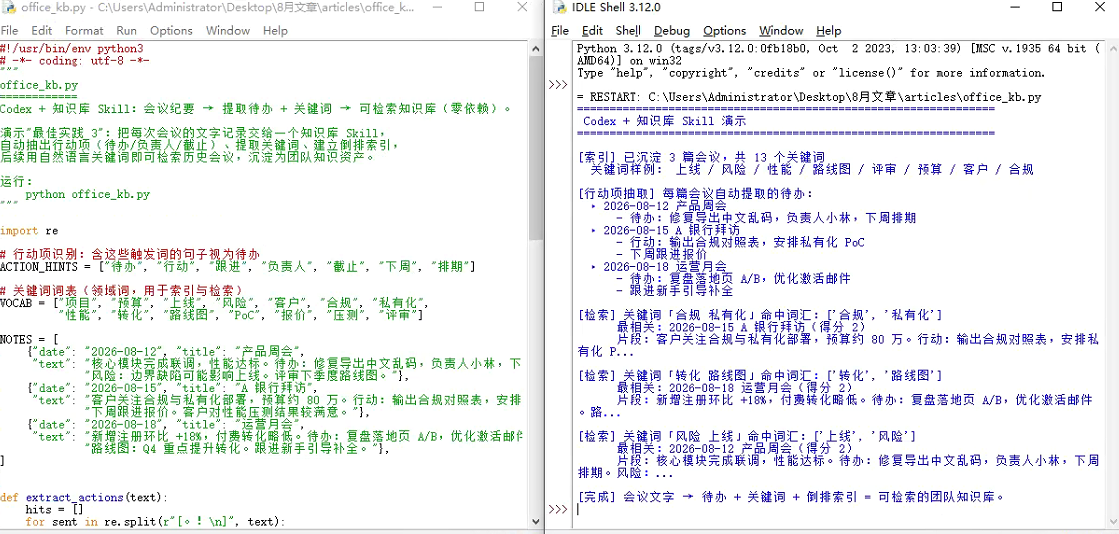This screenshot has height=534, width=1119.
Task: Click the 'for sent in re.split' code line
Action: 155,521
